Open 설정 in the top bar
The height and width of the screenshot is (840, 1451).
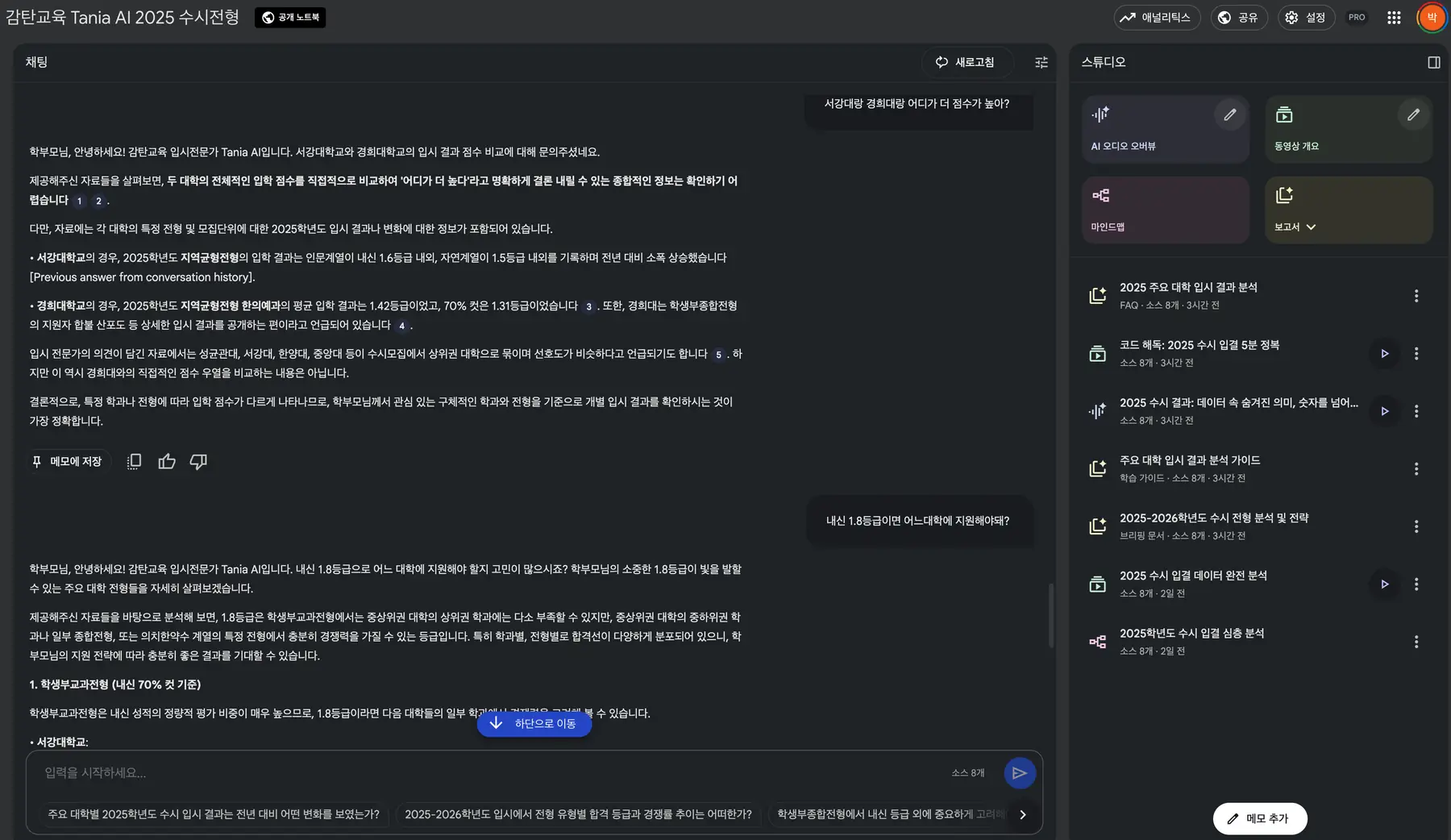1306,18
